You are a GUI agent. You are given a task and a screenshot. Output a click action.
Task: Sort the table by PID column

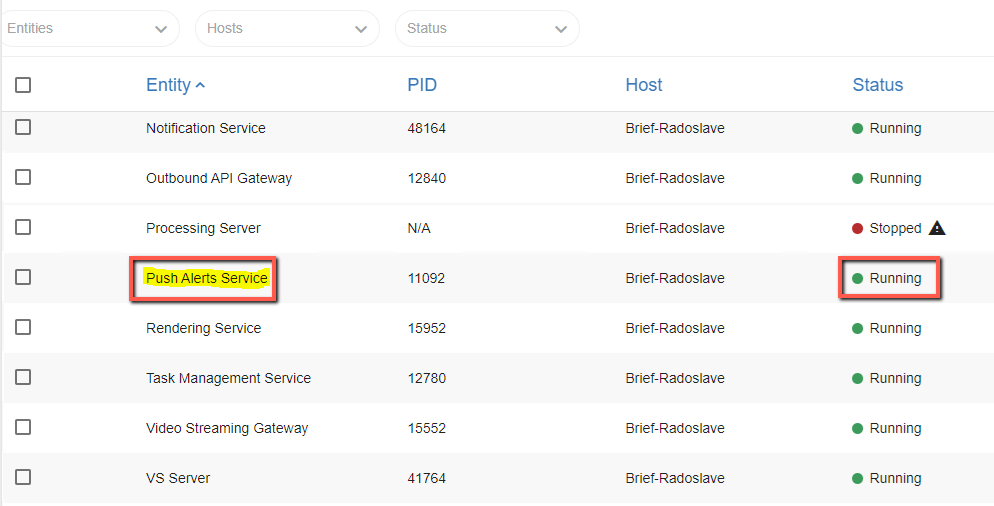click(x=422, y=85)
